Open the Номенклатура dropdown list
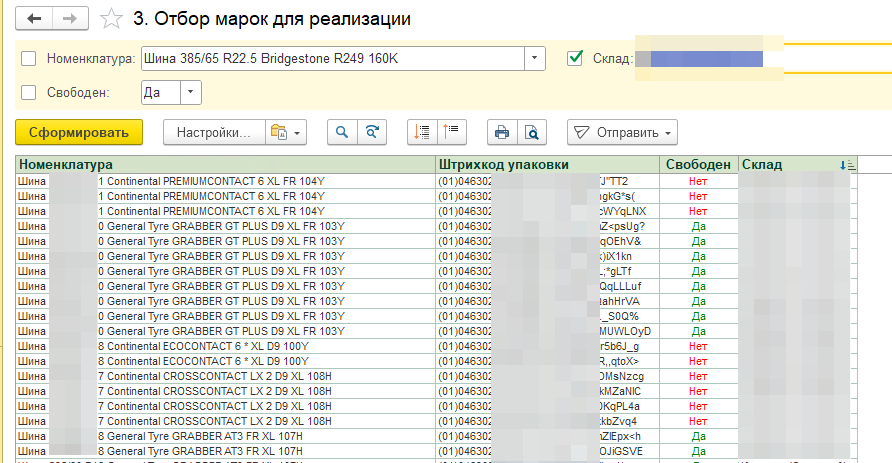892x463 pixels. [534, 58]
